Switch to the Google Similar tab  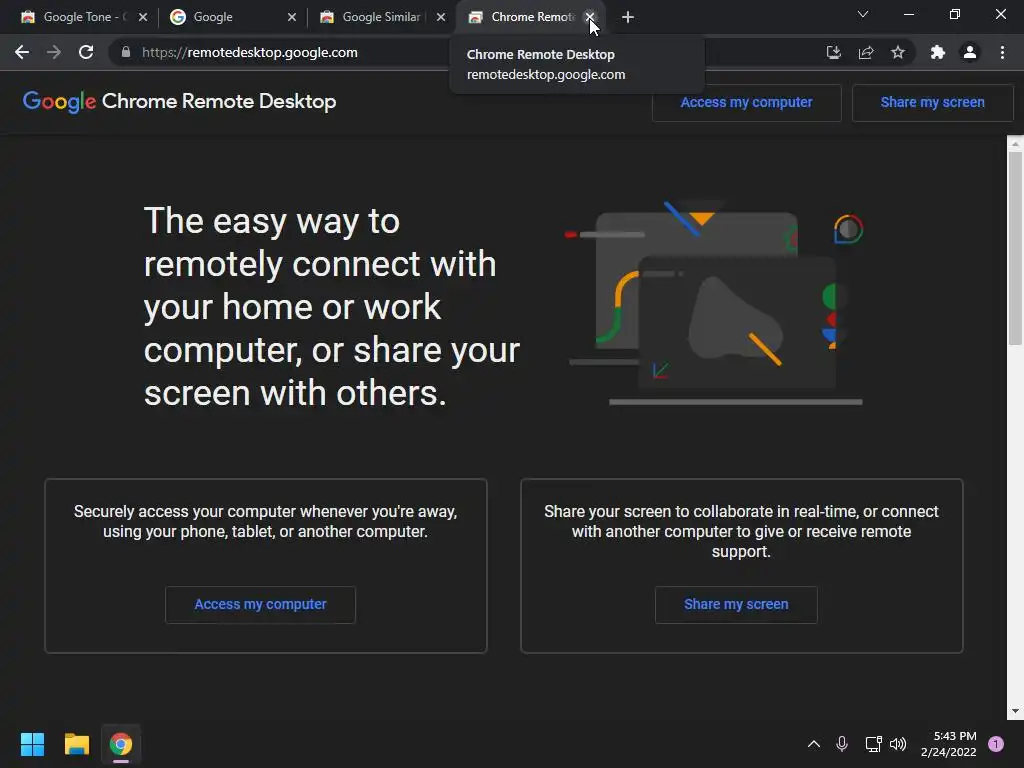click(381, 17)
